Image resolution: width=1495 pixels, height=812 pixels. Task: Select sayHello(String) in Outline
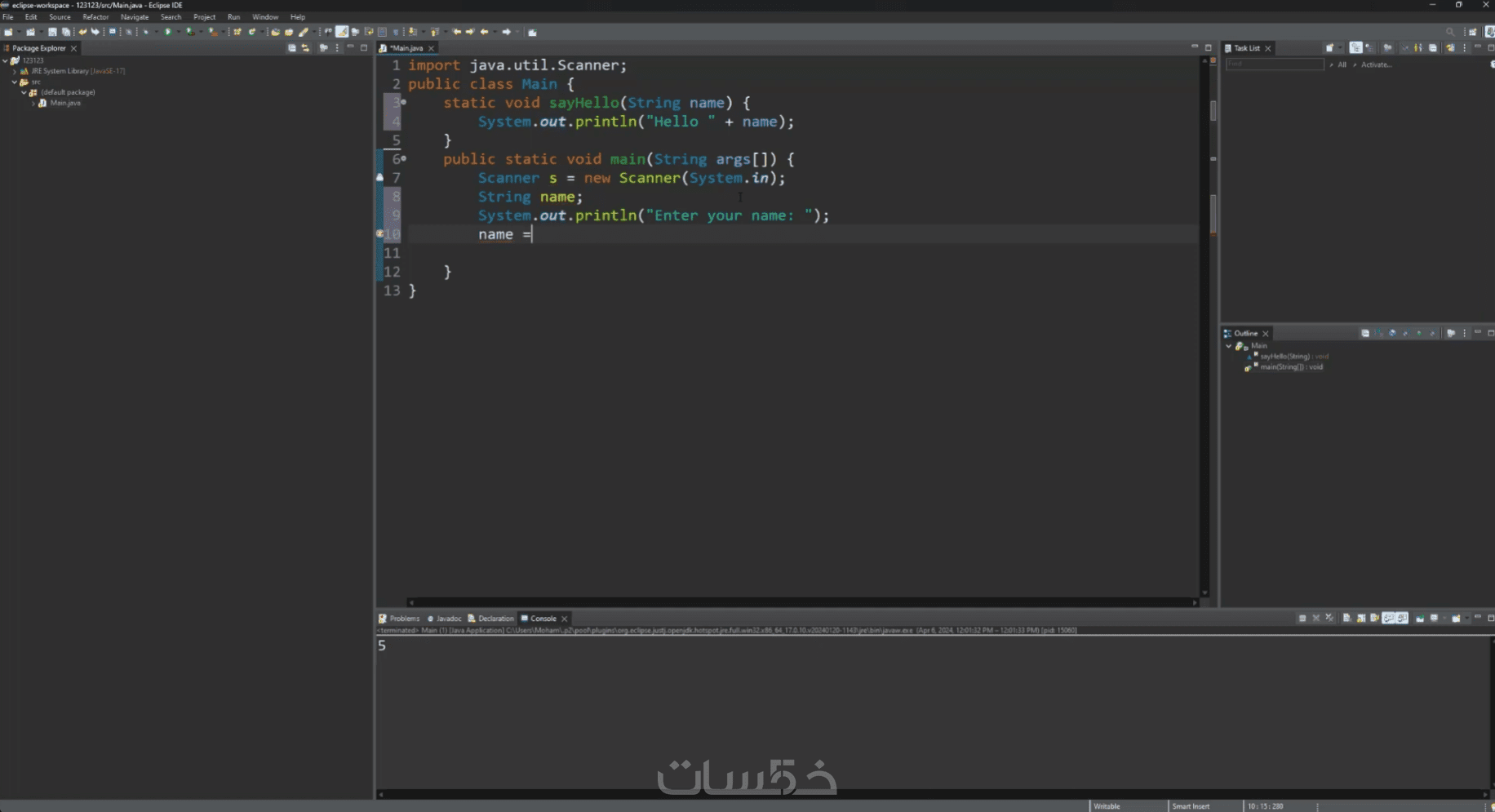click(x=1294, y=357)
